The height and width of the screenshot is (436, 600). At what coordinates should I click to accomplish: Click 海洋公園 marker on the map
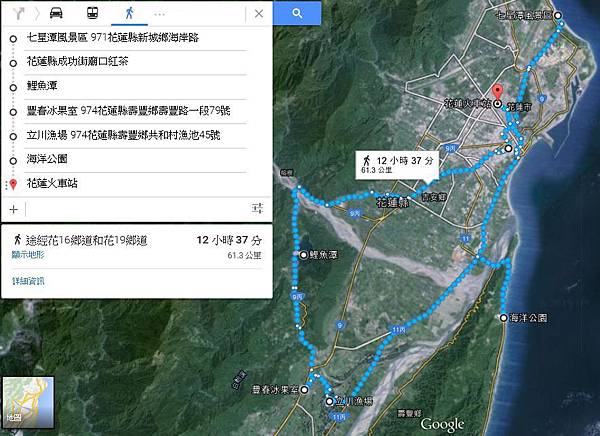coord(504,318)
